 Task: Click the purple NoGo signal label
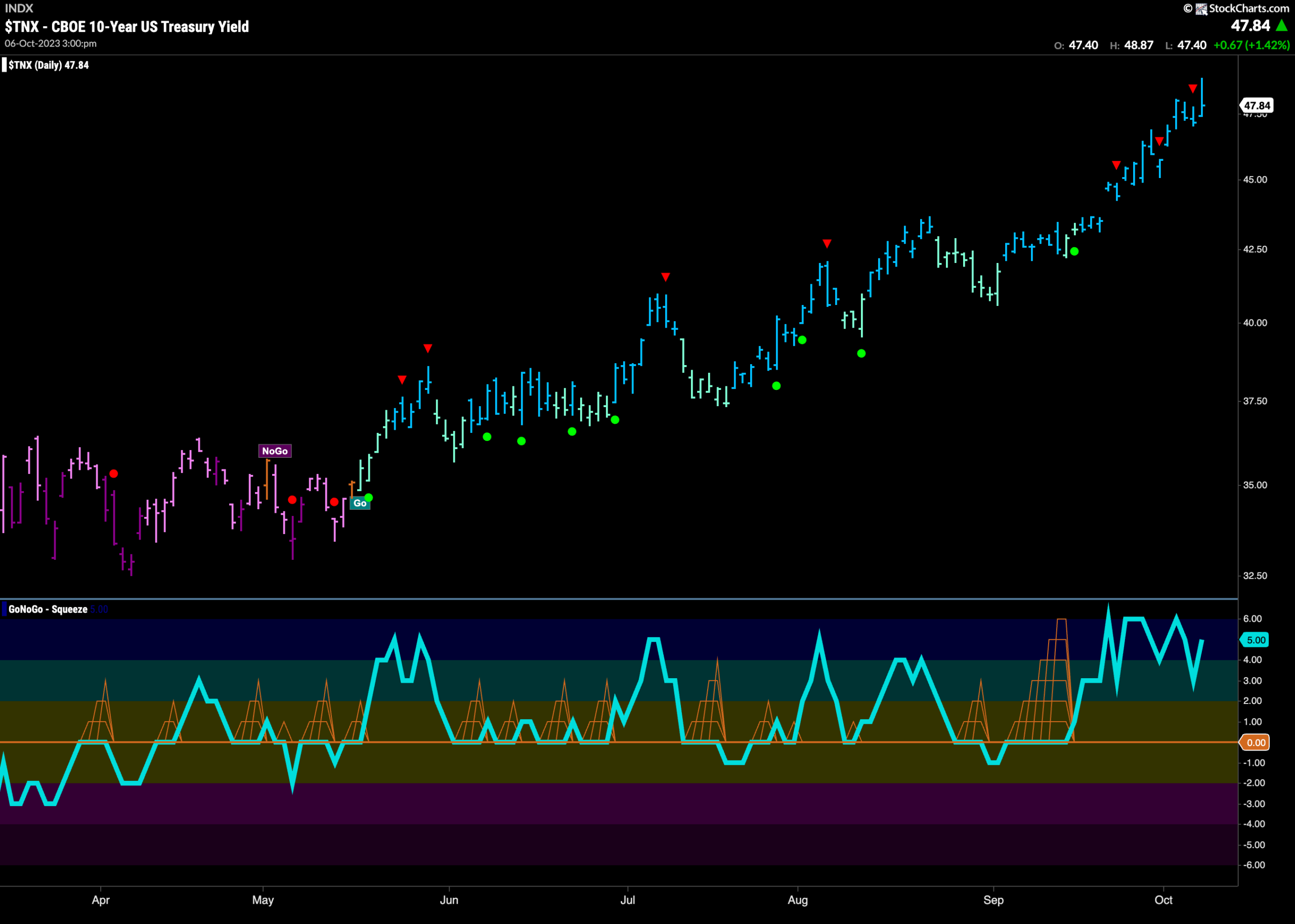[275, 451]
